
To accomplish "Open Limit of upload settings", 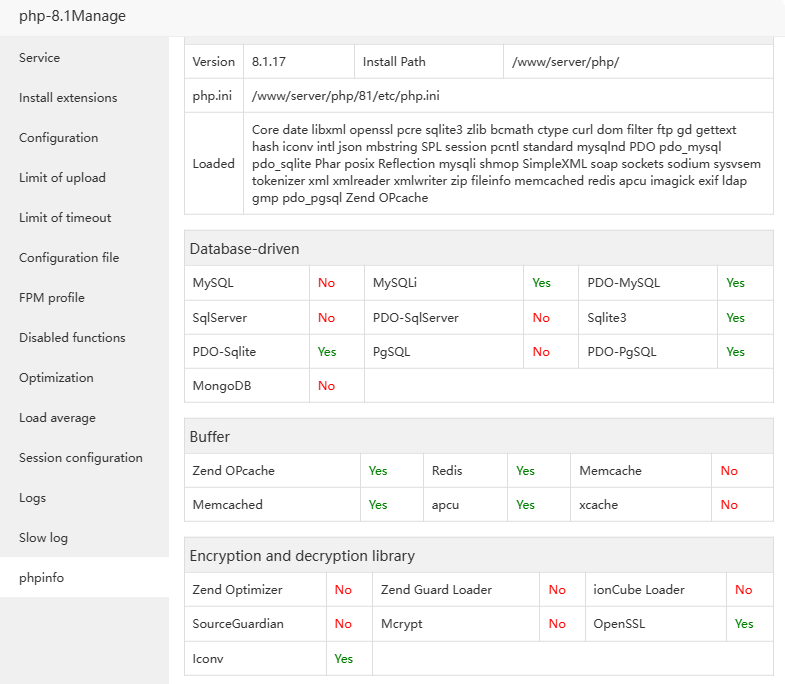I will [x=62, y=178].
